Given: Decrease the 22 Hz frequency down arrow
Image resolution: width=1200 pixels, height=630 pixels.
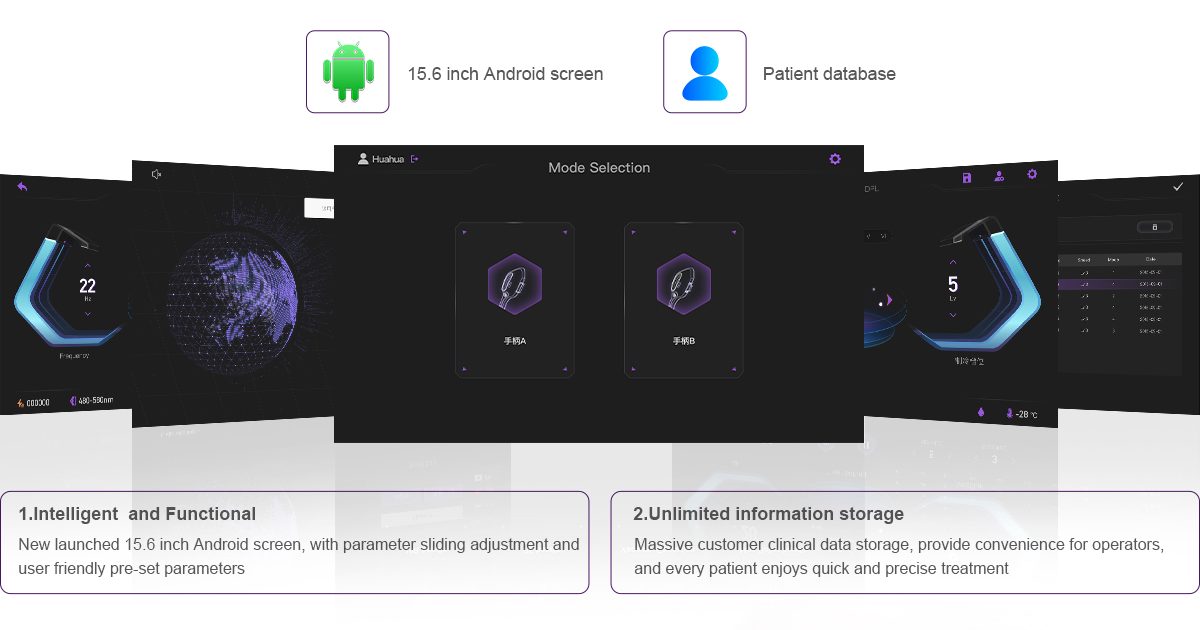Looking at the screenshot, I should tap(87, 314).
